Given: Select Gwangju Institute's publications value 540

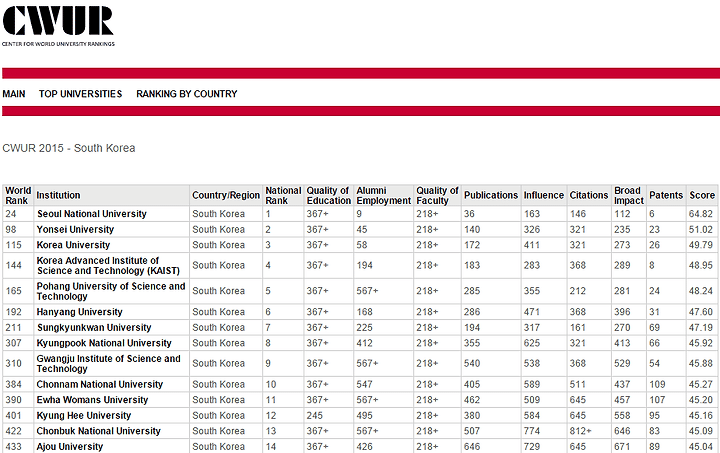Looking at the screenshot, I should [x=472, y=364].
